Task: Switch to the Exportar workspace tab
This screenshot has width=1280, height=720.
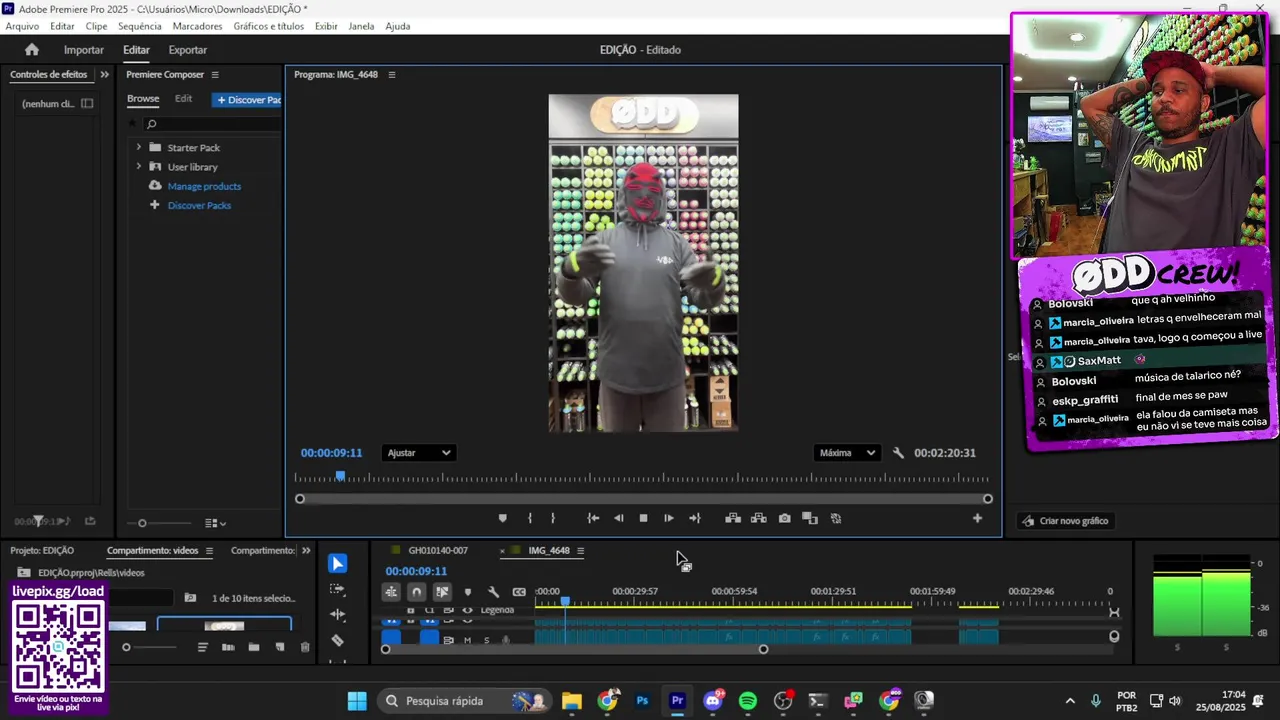Action: (x=188, y=50)
